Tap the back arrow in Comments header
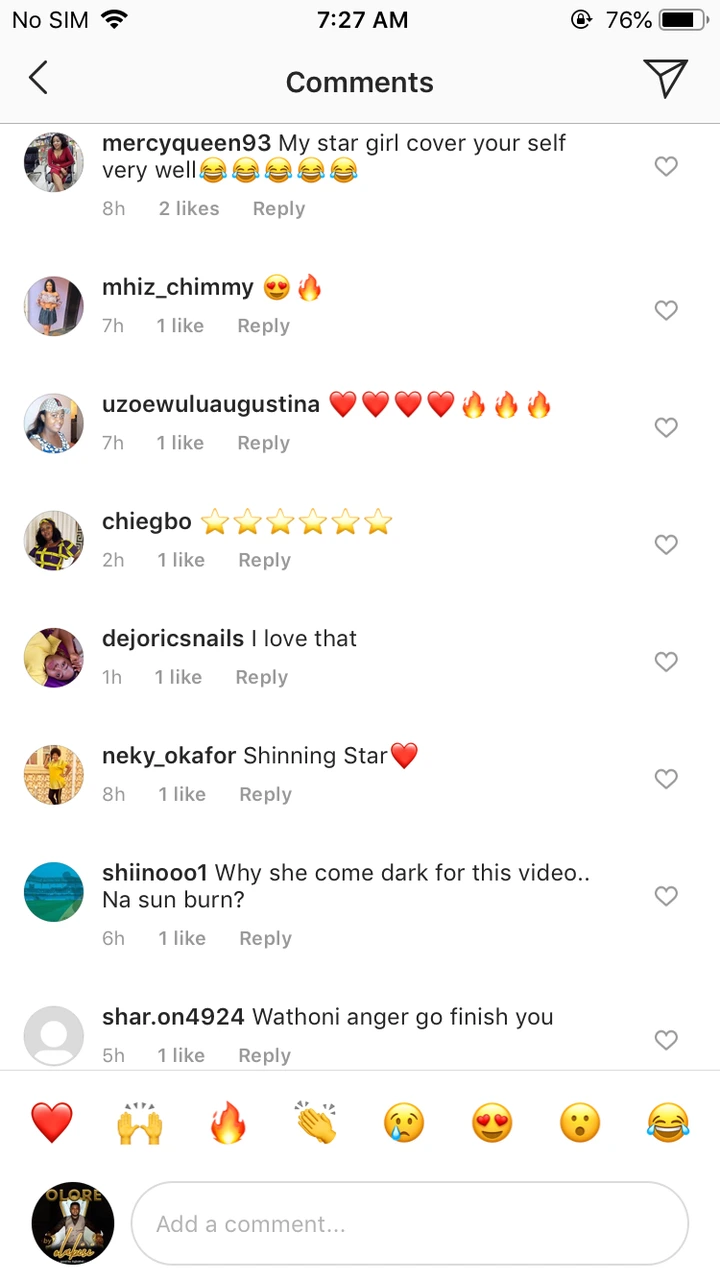Image resolution: width=720 pixels, height=1280 pixels. pyautogui.click(x=38, y=78)
